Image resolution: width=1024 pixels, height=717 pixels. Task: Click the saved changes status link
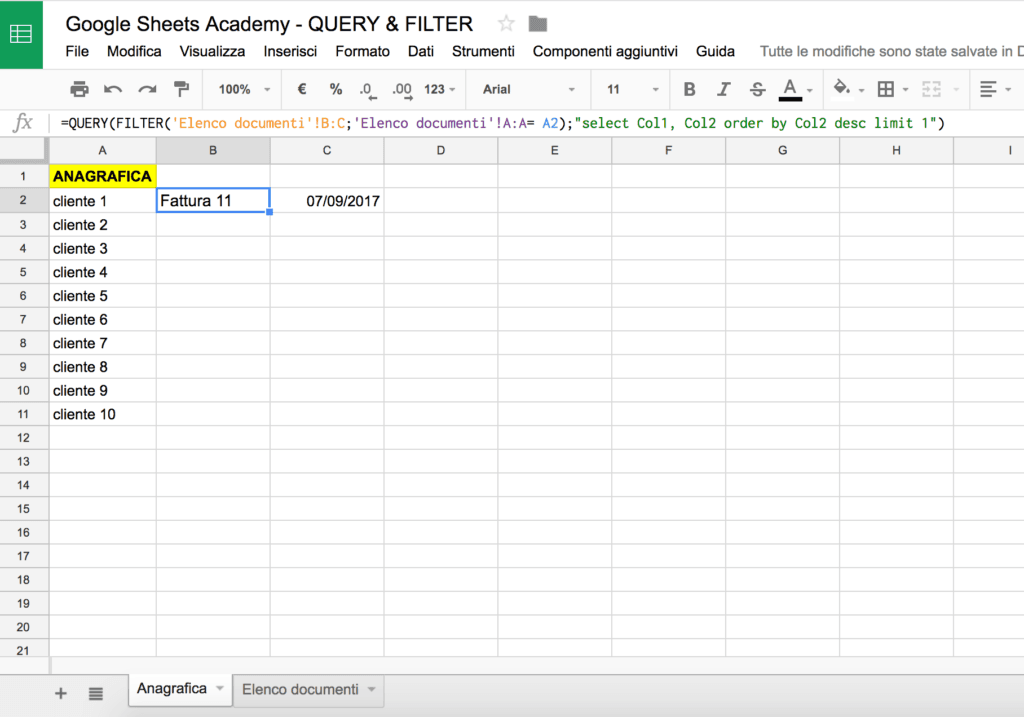tap(891, 52)
